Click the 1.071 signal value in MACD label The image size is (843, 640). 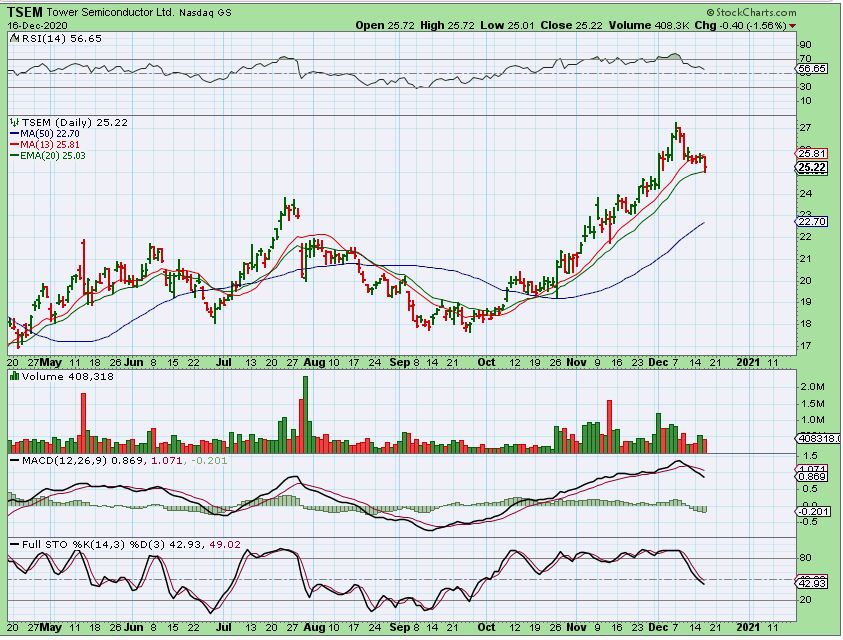[166, 461]
